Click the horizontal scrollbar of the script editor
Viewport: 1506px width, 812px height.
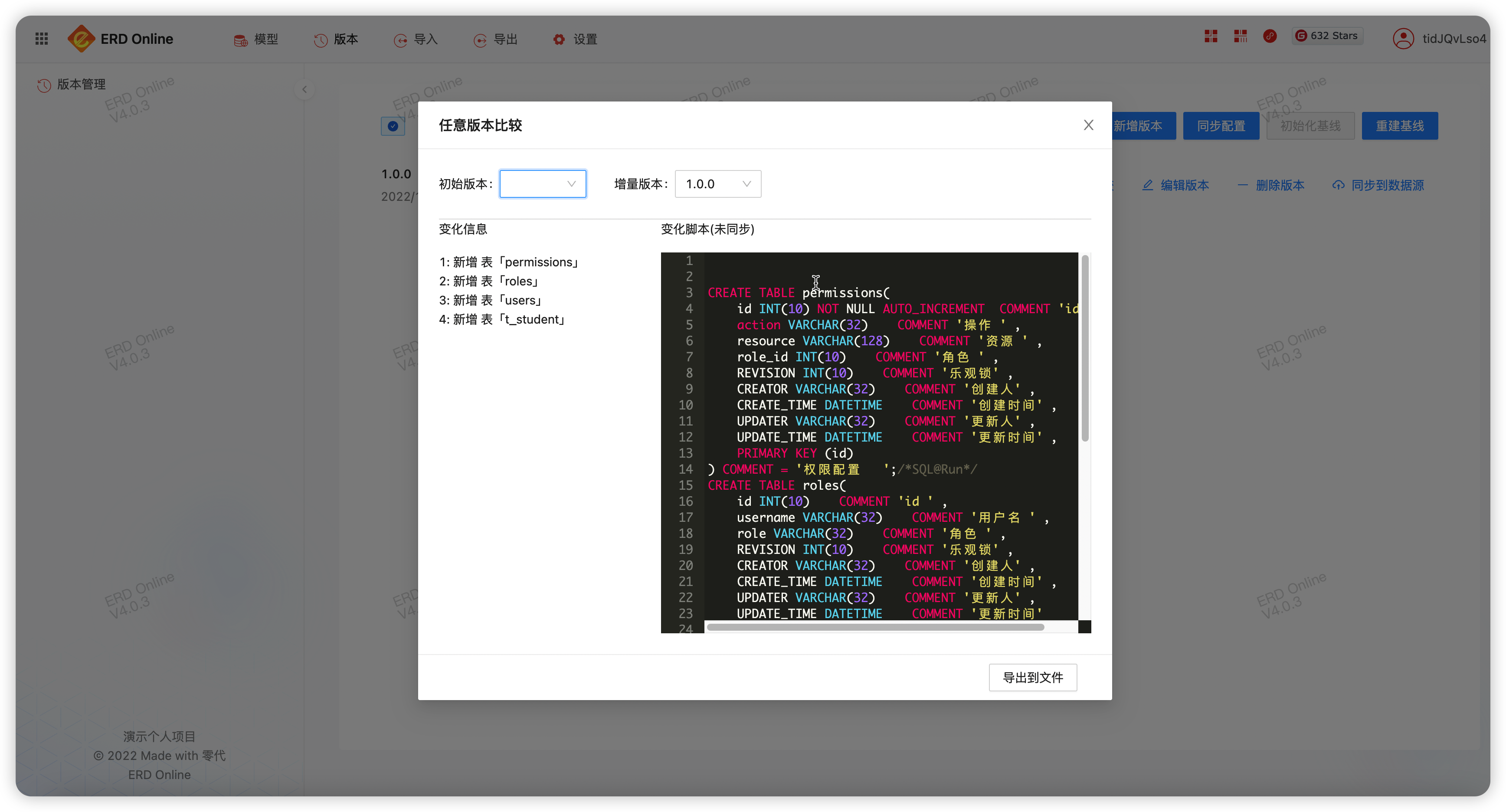click(875, 627)
